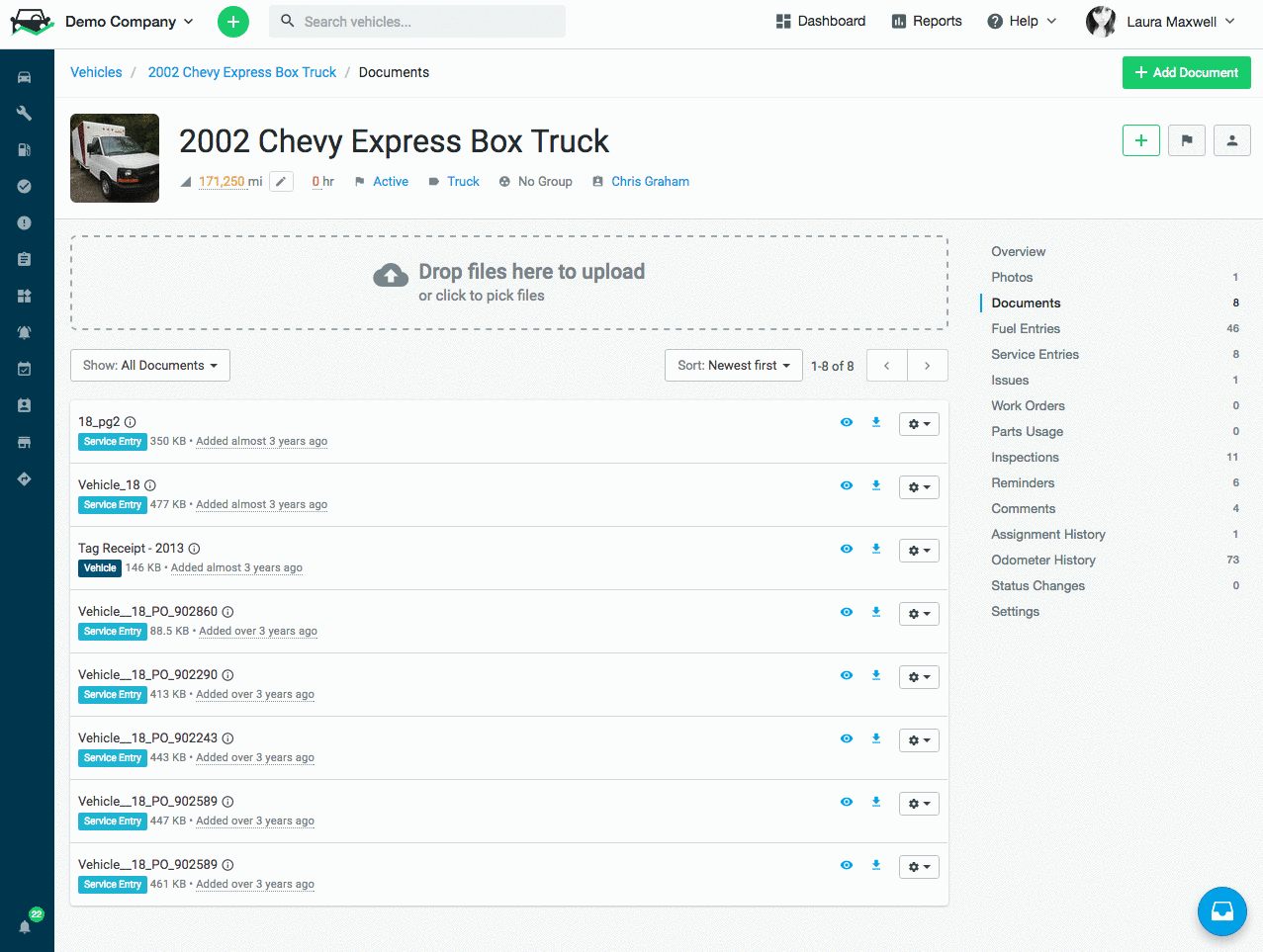Go to the Photos section
This screenshot has height=952, width=1263.
tap(1012, 277)
